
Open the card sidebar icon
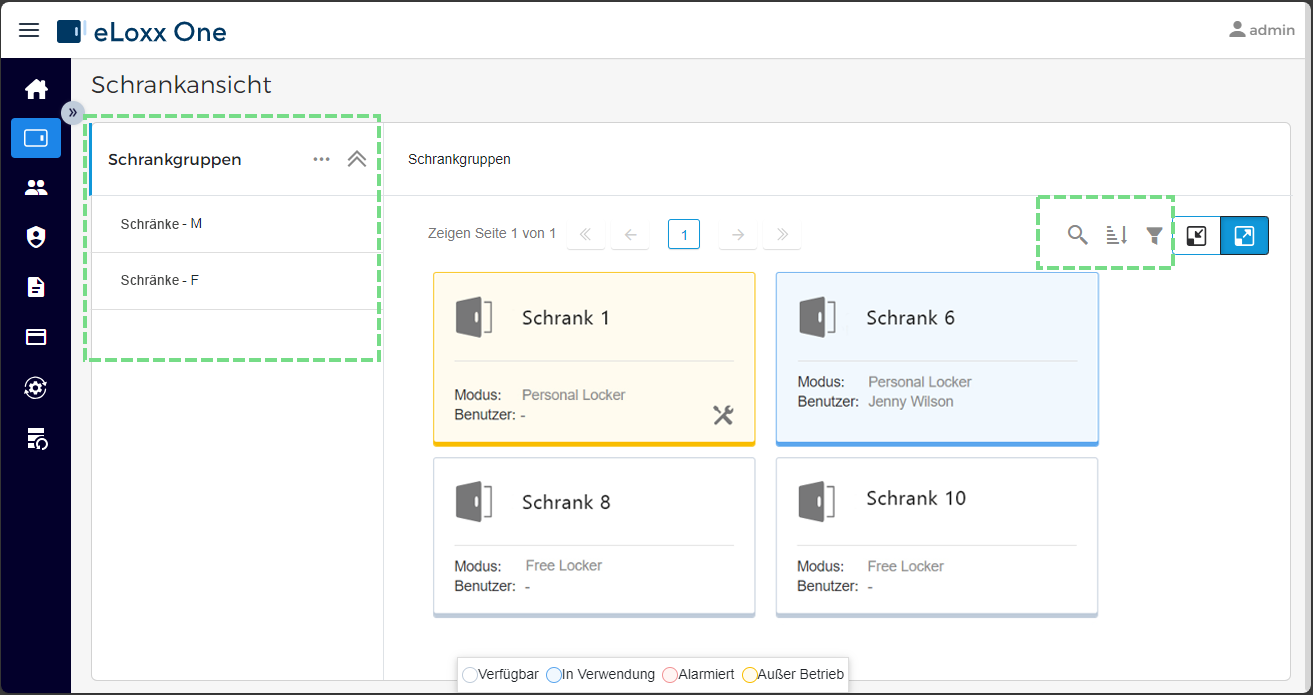point(36,337)
